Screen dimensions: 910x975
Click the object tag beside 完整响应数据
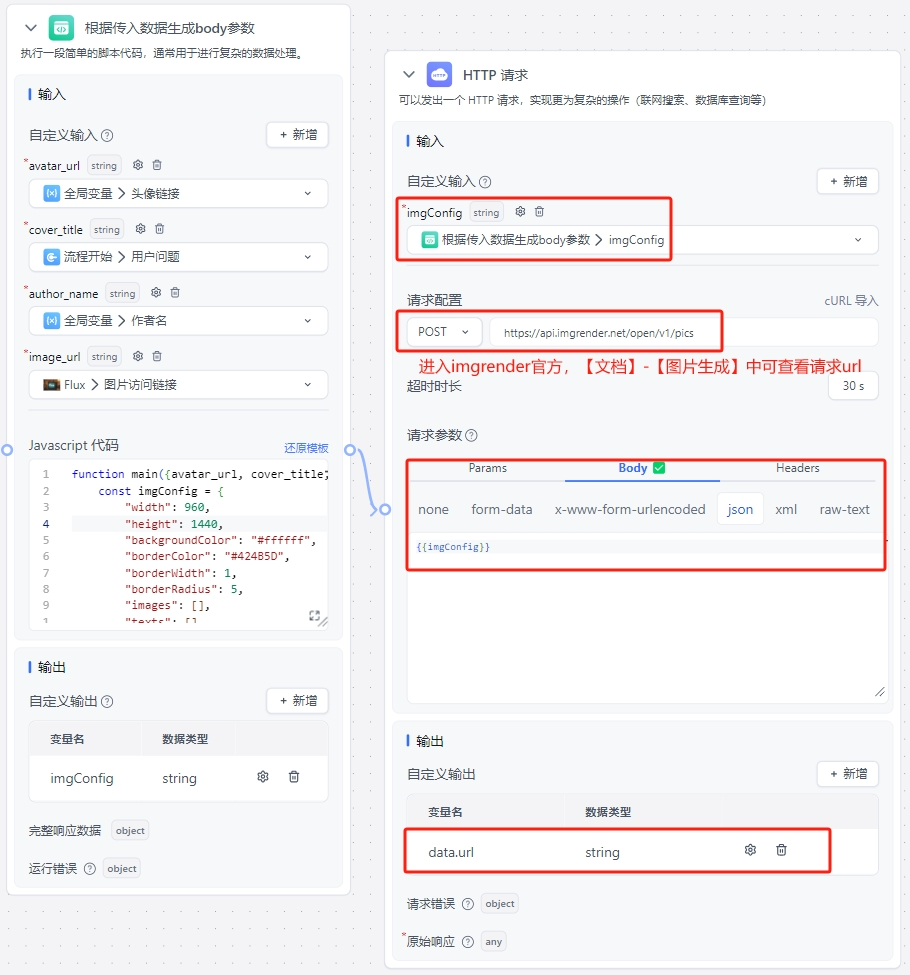tap(130, 831)
